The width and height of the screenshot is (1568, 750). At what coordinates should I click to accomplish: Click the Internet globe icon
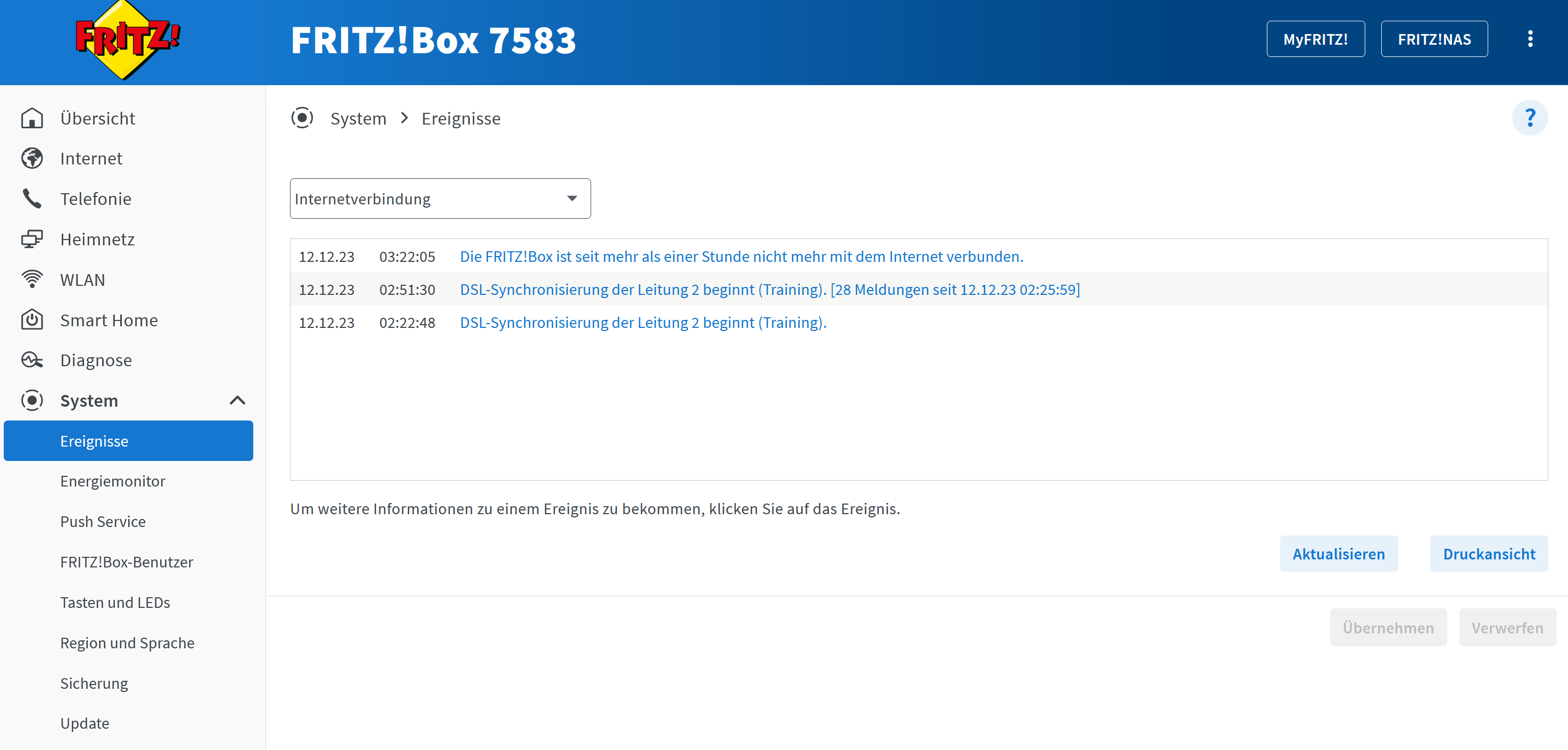click(31, 158)
